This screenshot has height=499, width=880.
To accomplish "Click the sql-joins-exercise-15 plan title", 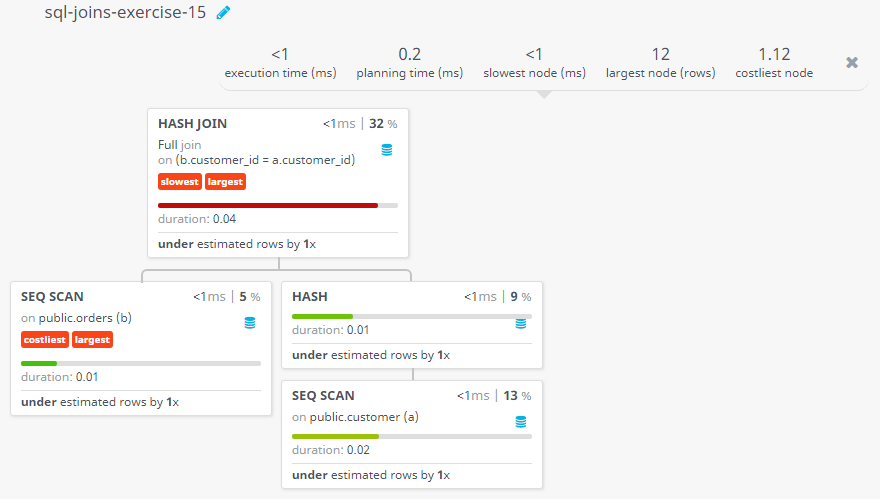I will point(125,12).
